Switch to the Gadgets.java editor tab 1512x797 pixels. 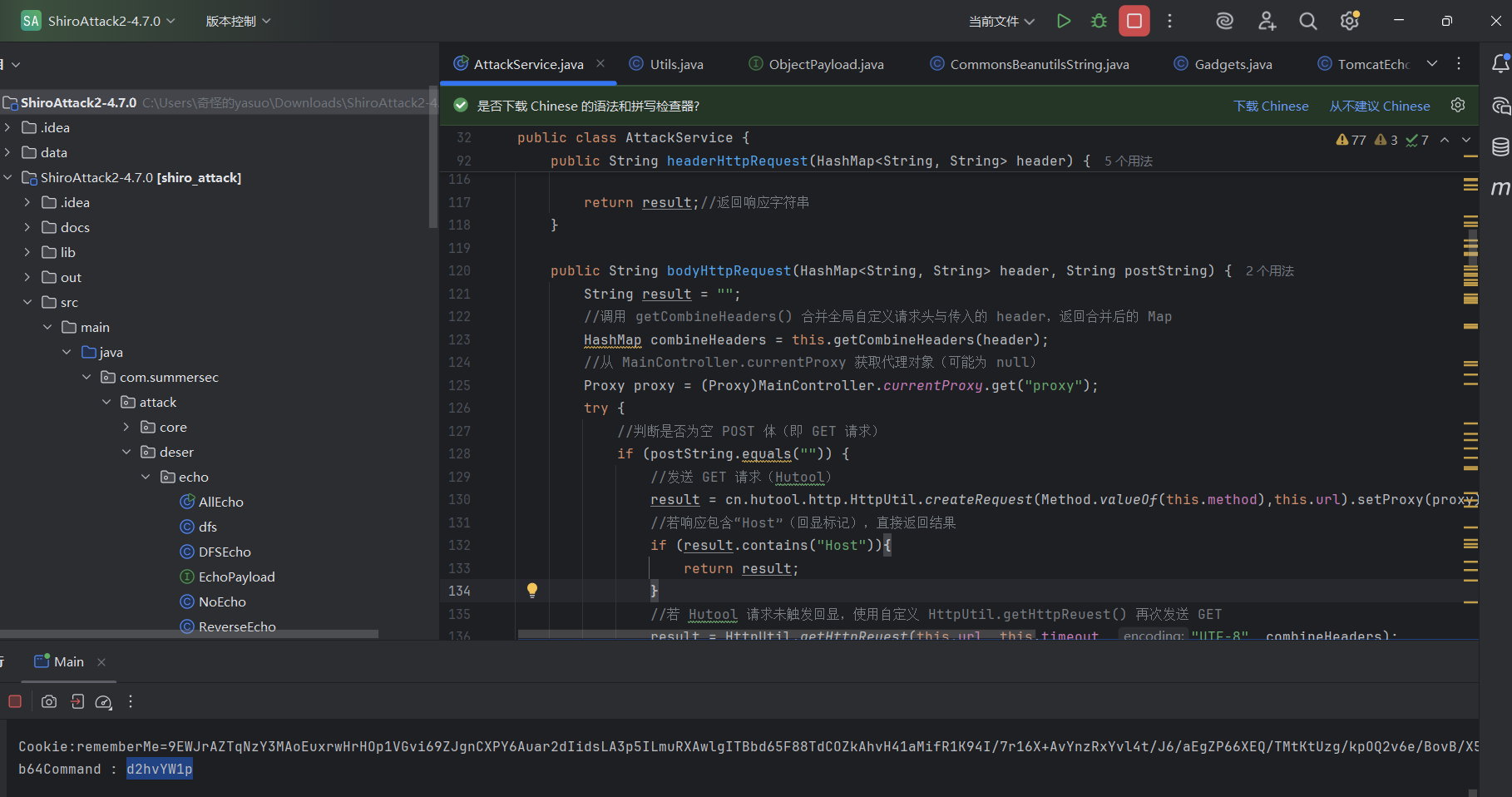coord(1233,64)
